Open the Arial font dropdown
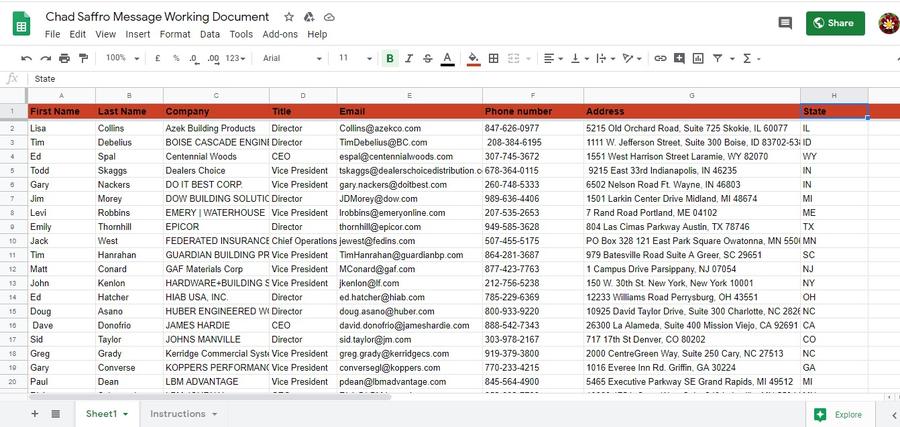 click(292, 58)
